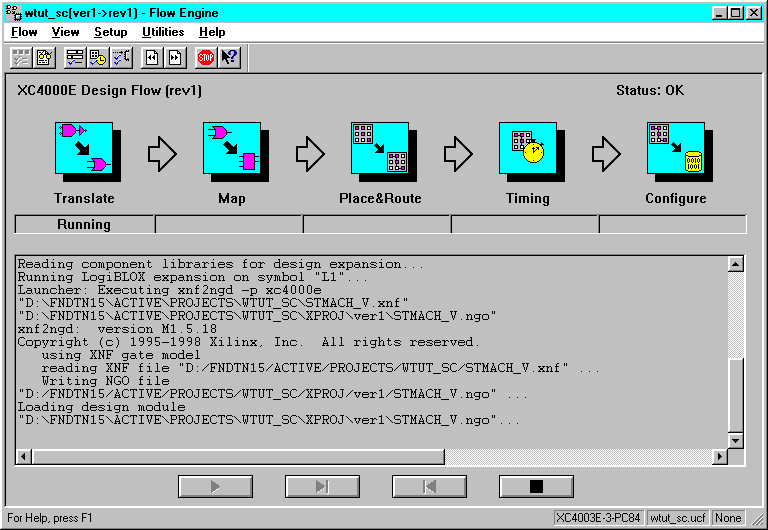
Task: Click the 'Launcher: Executing xnf2ngd' log line
Action: click(x=169, y=290)
